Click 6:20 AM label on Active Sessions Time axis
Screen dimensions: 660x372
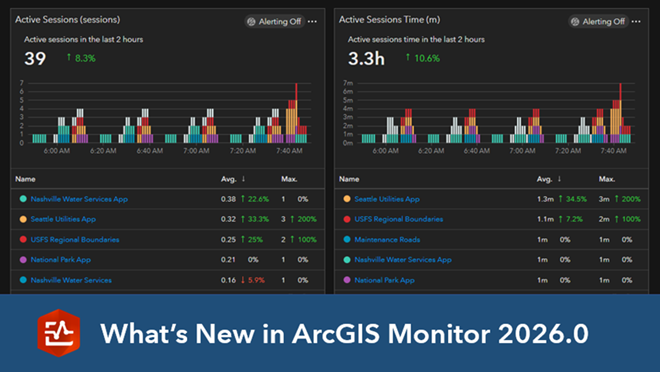(x=431, y=151)
